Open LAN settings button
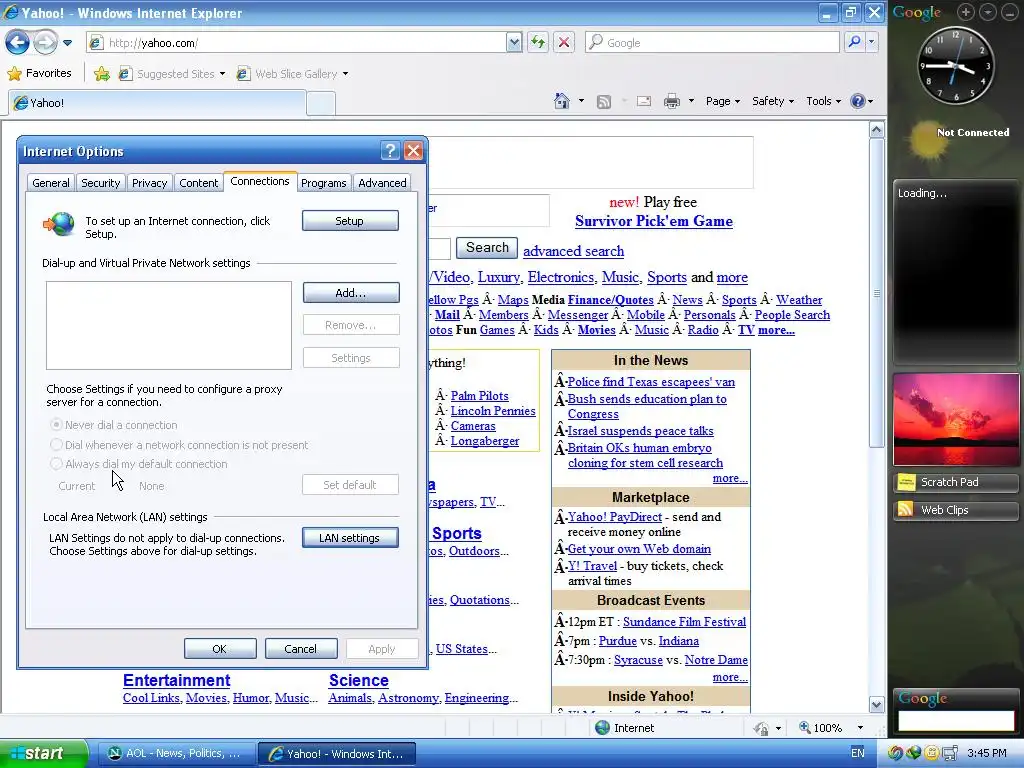Image resolution: width=1024 pixels, height=768 pixels. tap(350, 537)
